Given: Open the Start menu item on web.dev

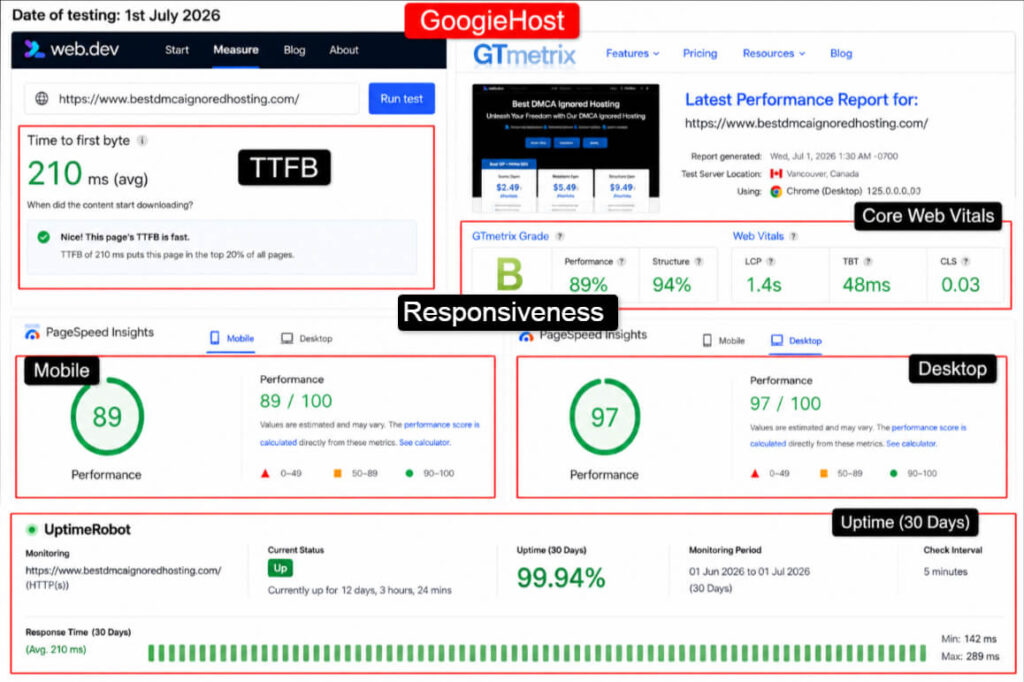Looking at the screenshot, I should [x=176, y=50].
